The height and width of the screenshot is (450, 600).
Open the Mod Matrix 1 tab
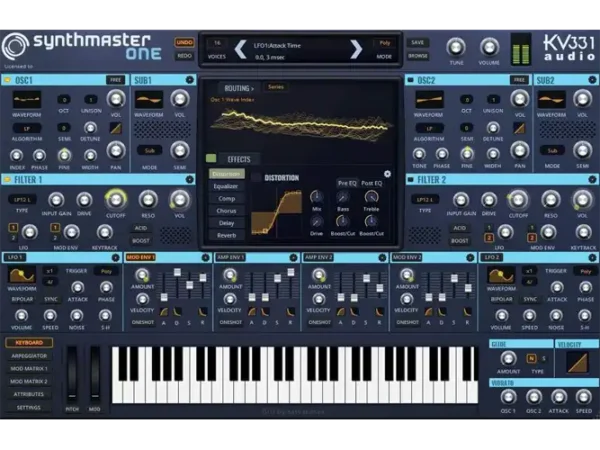[29, 369]
